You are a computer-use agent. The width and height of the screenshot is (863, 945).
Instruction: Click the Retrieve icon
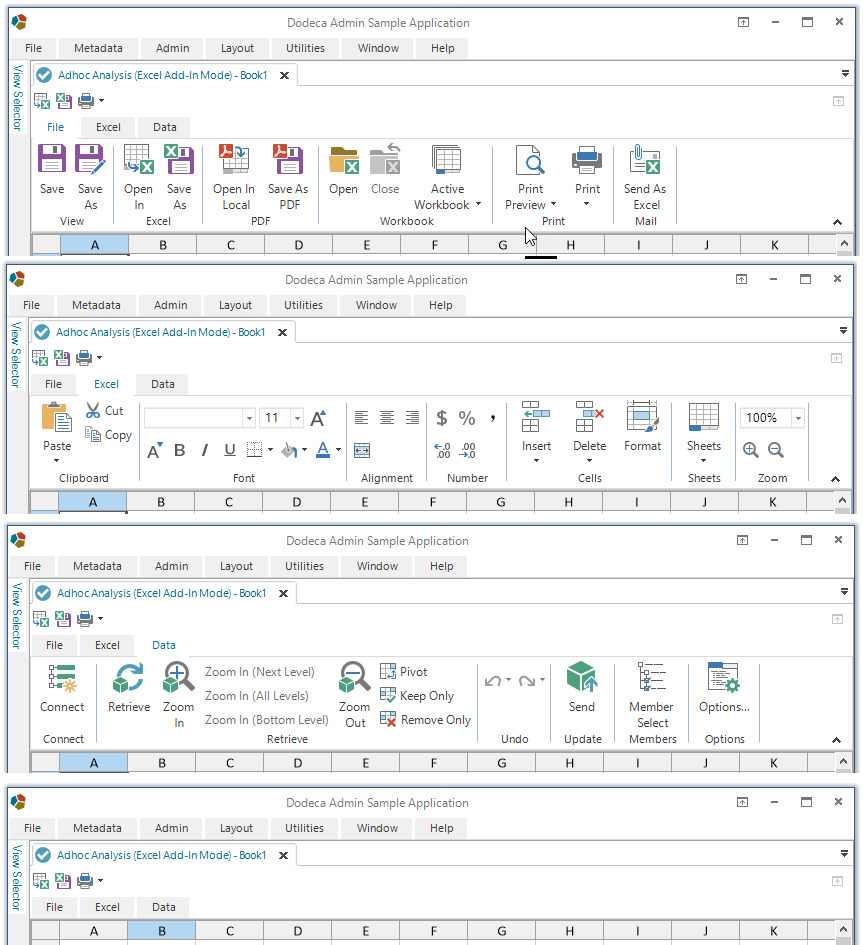[128, 677]
